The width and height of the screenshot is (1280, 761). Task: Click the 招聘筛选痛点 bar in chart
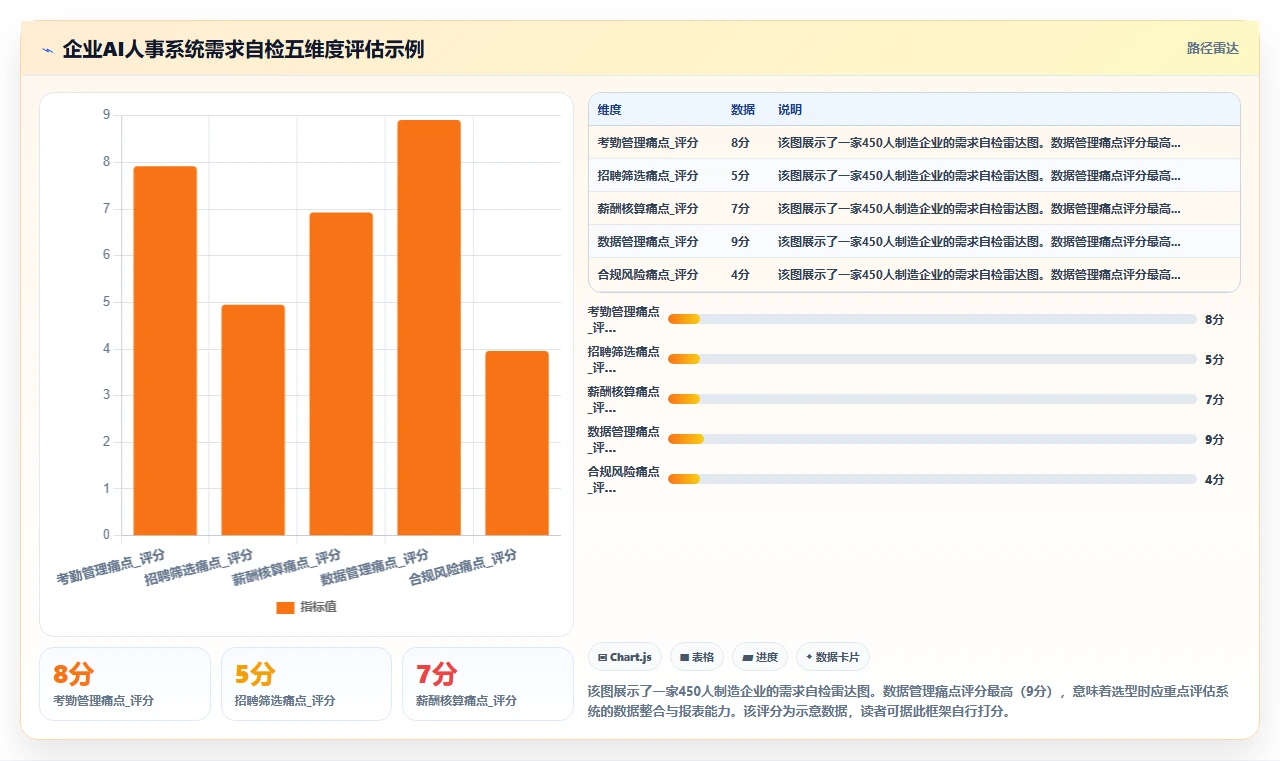[253, 420]
